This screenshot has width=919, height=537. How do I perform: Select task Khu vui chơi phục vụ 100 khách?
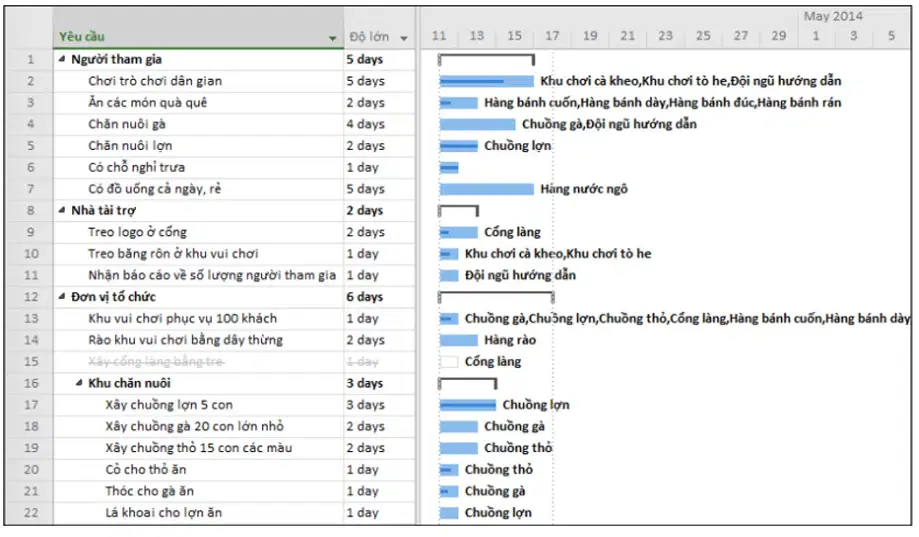coord(183,318)
